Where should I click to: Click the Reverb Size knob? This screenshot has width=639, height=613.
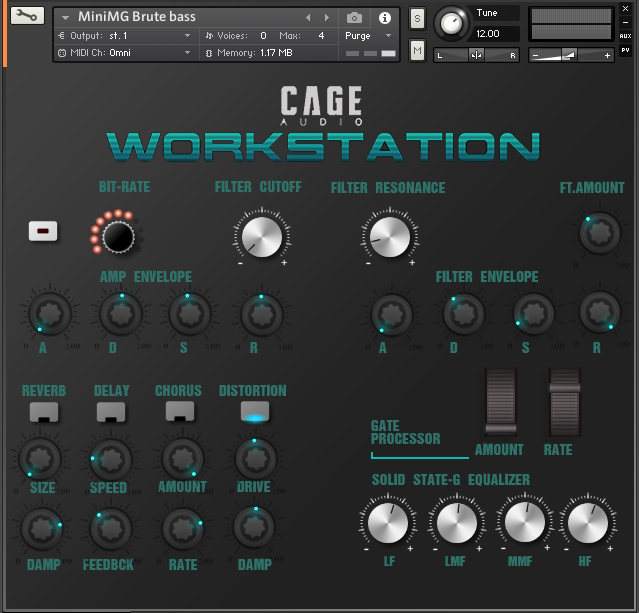point(40,458)
